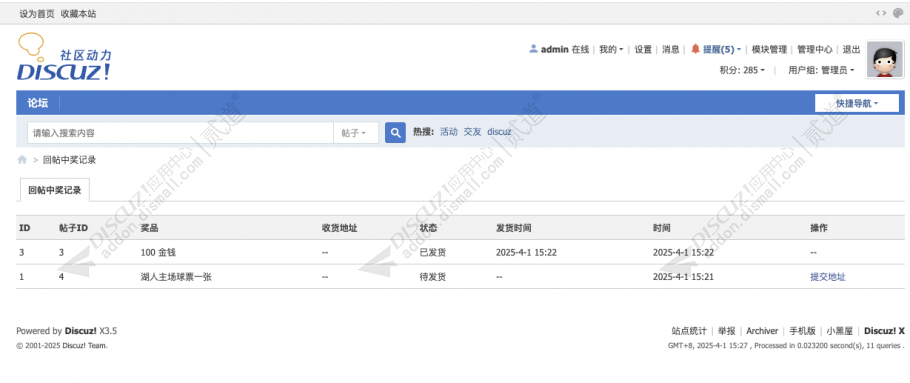910x383 pixels.
Task: Open 管理中心 in the user menu
Action: tap(815, 50)
